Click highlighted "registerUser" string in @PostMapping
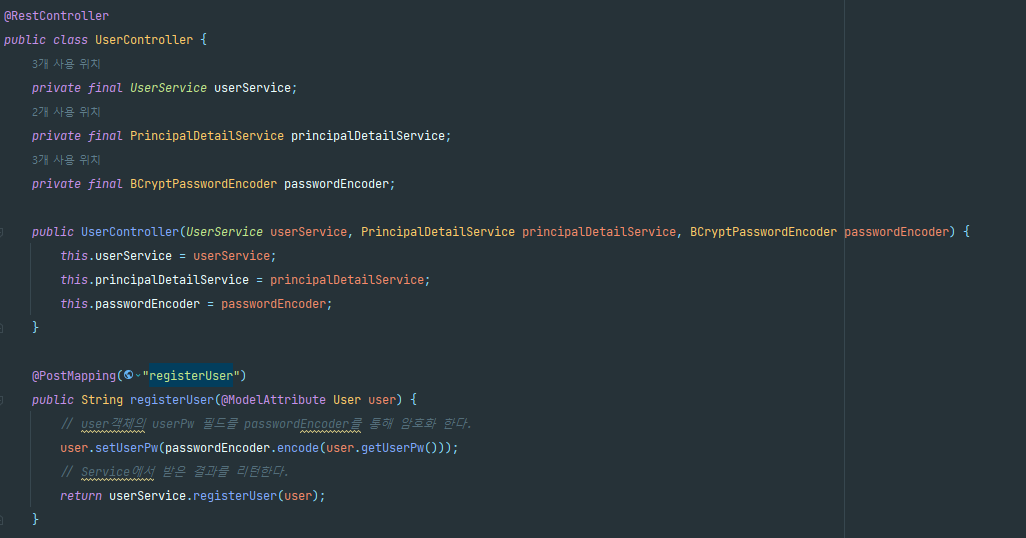The width and height of the screenshot is (1026, 538). (x=190, y=376)
